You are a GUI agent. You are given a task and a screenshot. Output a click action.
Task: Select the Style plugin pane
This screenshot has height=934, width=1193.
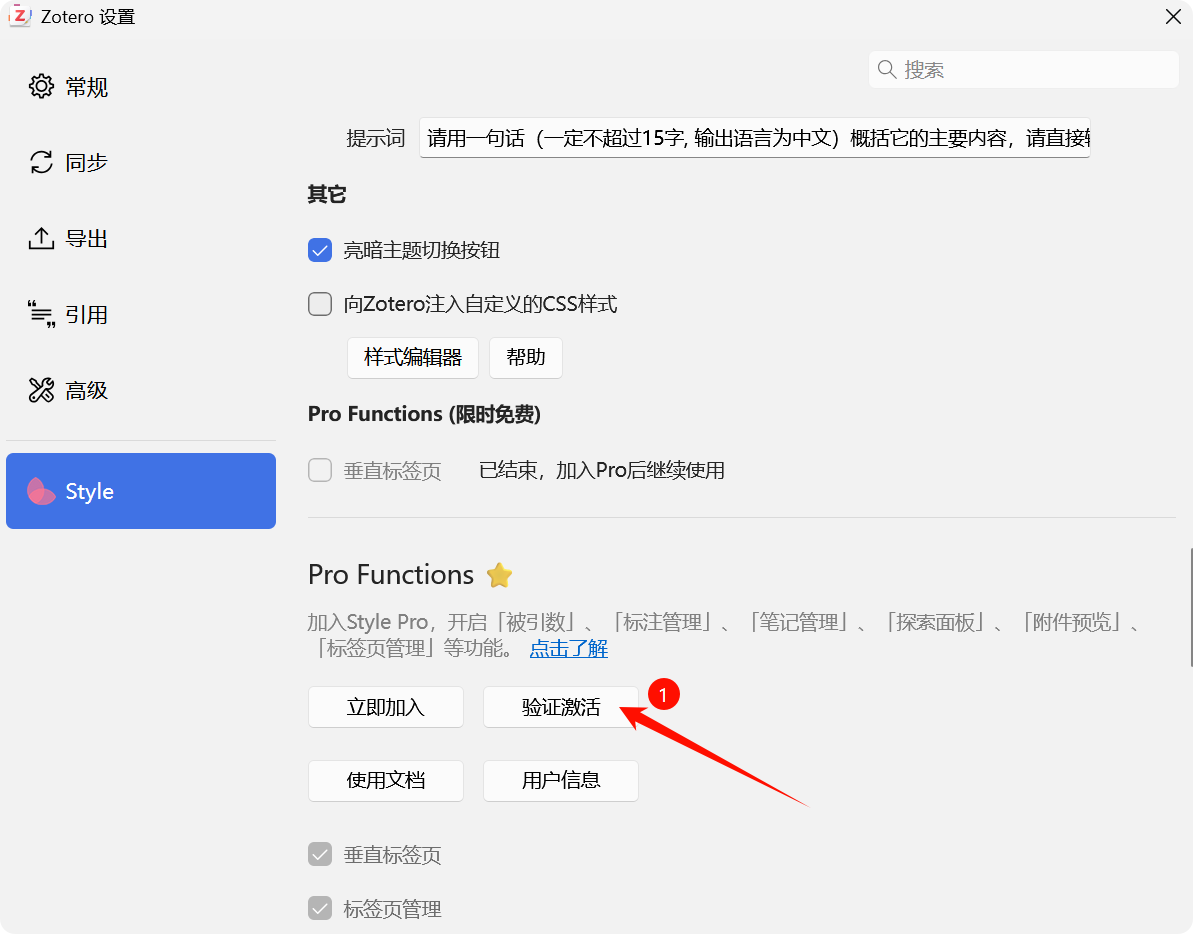tap(141, 491)
